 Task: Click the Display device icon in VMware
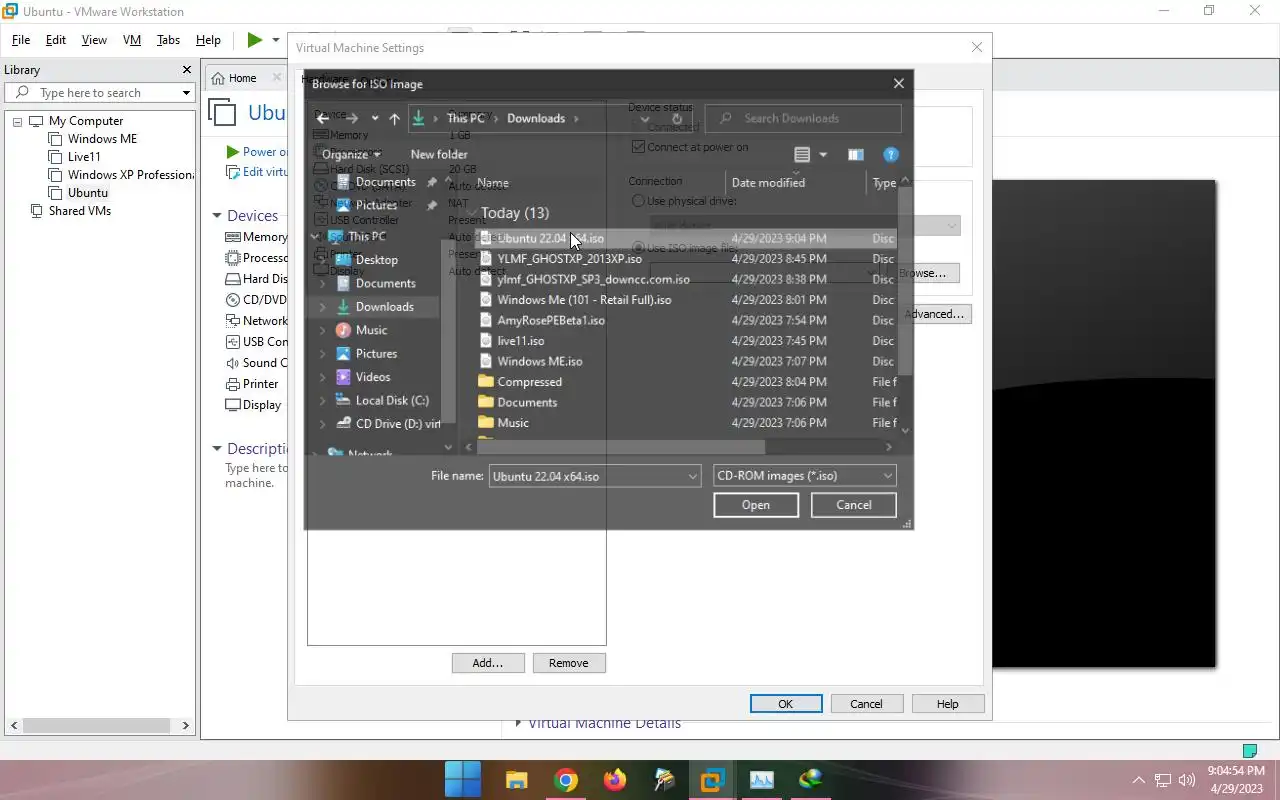pos(233,405)
